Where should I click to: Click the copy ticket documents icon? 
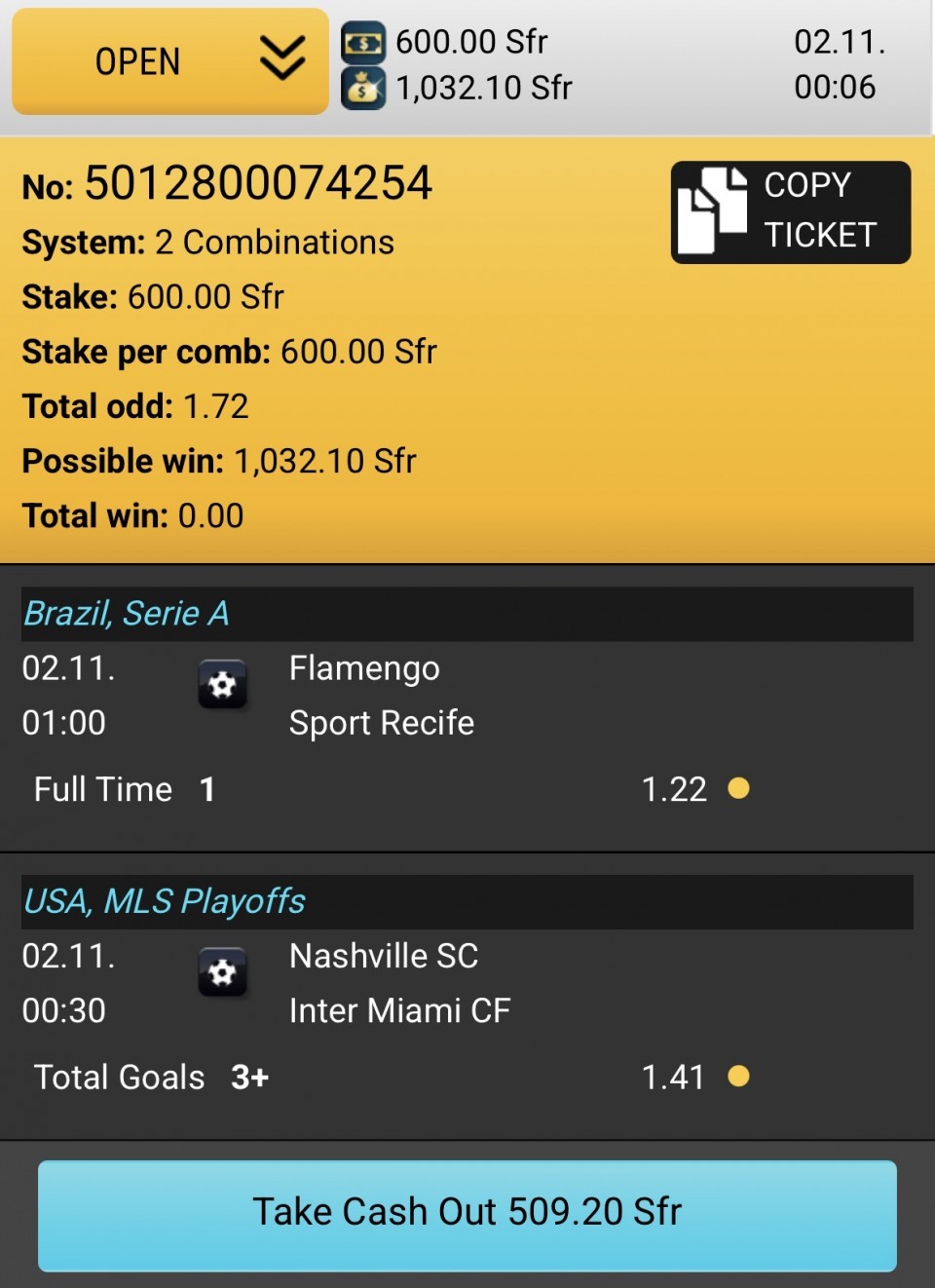pyautogui.click(x=712, y=210)
